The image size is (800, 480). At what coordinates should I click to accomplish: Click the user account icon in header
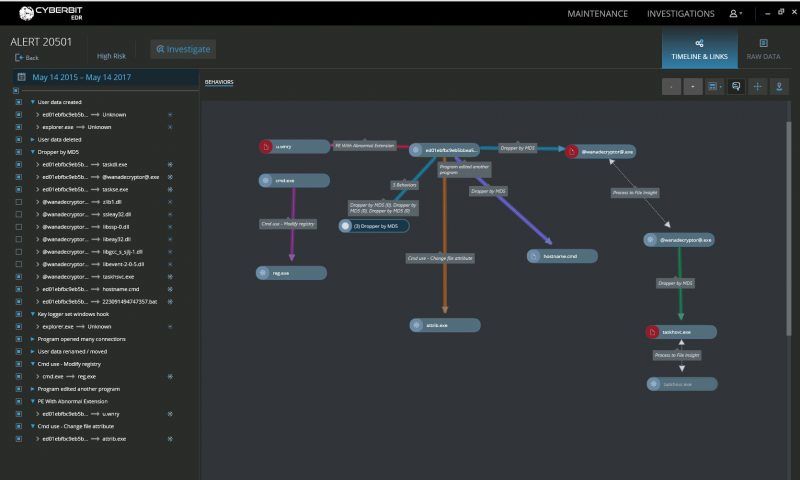point(734,14)
